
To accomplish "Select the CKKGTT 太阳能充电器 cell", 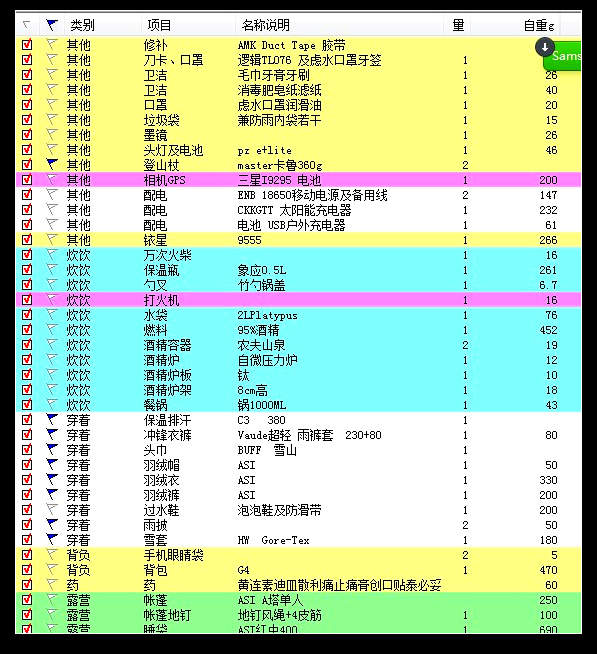I will (x=294, y=210).
